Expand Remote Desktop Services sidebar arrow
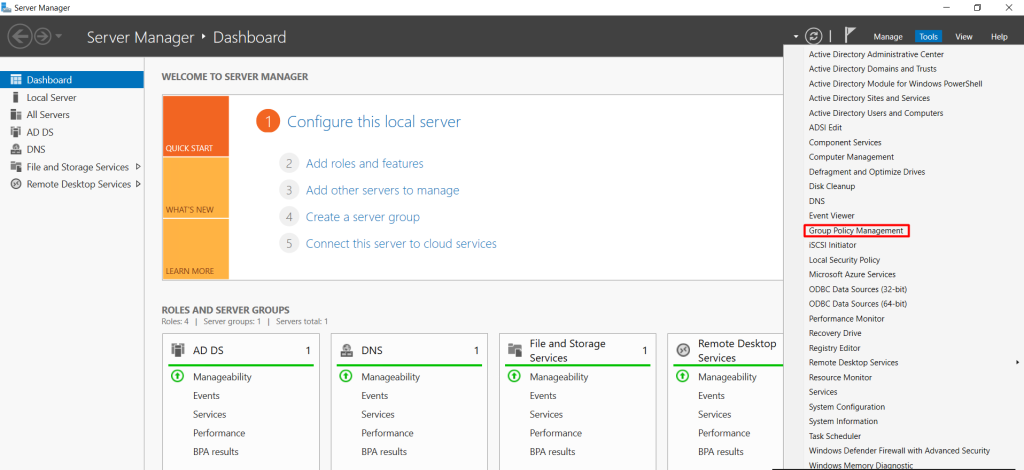 (138, 184)
